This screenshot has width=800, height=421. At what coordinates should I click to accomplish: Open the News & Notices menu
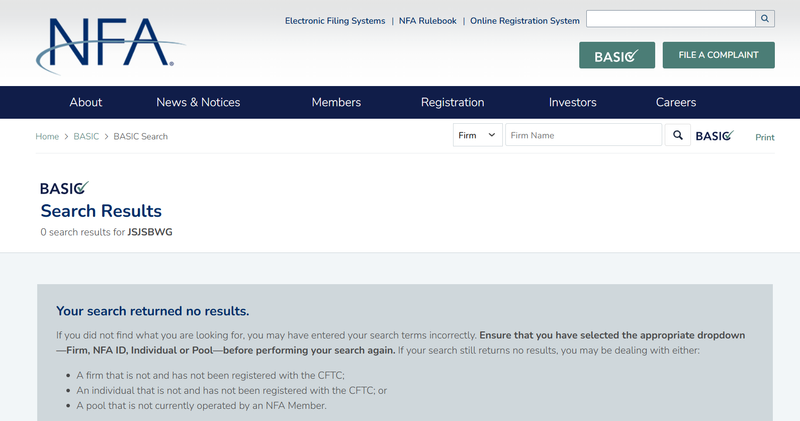point(198,102)
